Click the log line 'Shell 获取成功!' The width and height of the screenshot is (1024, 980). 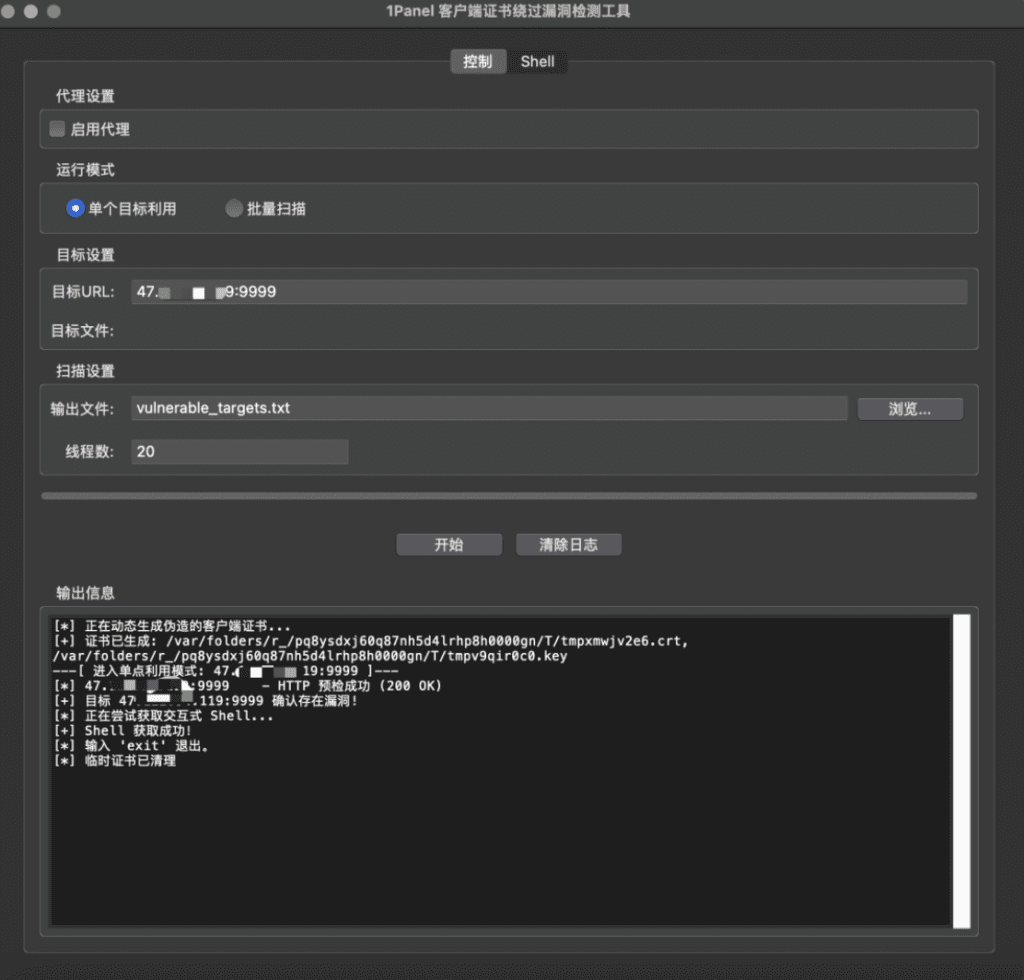coord(122,731)
